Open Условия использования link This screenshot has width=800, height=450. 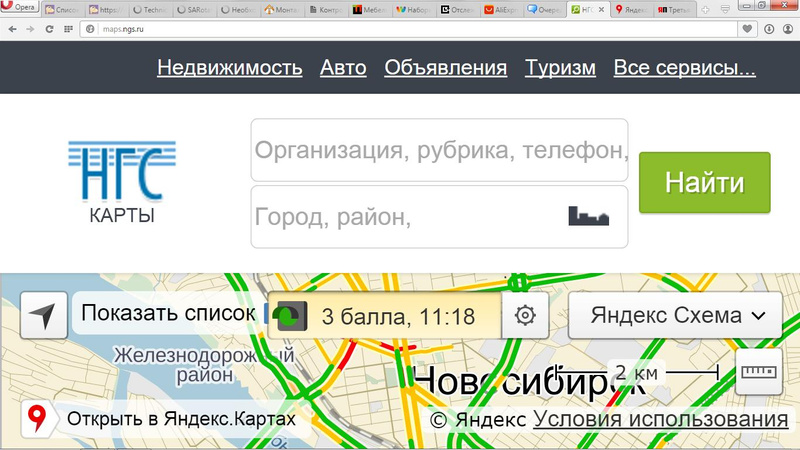660,419
